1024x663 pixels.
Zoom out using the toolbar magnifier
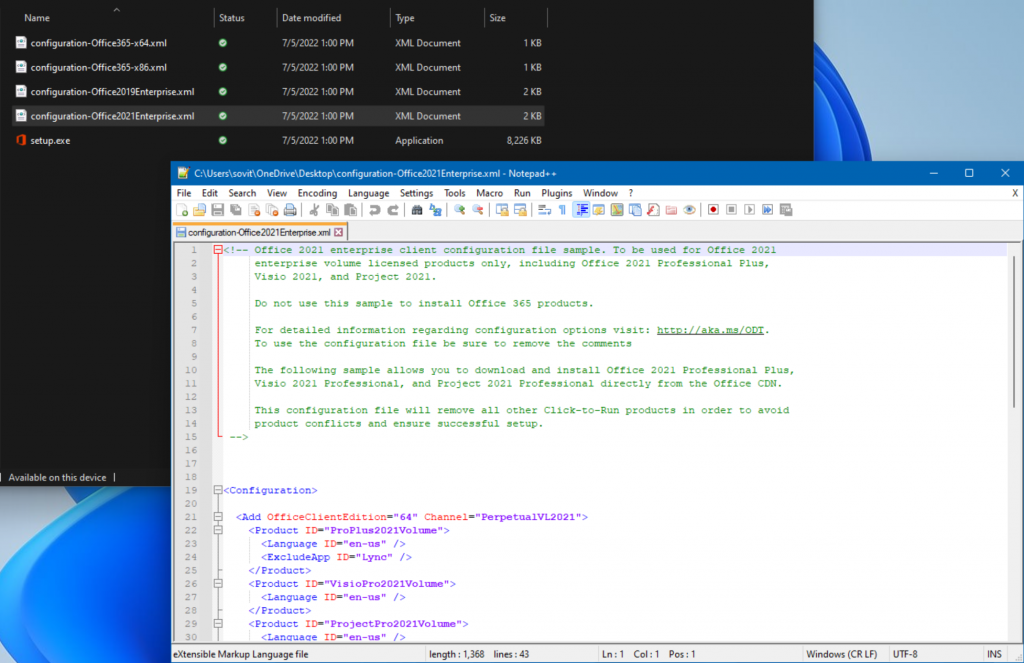tap(477, 210)
